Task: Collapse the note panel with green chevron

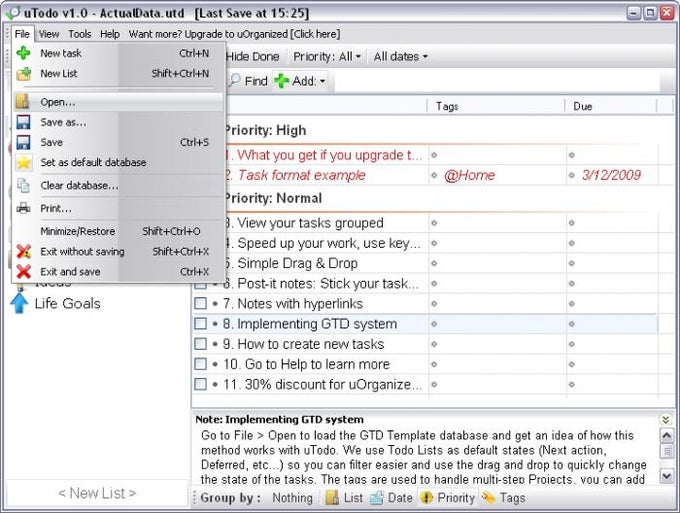Action: 666,419
